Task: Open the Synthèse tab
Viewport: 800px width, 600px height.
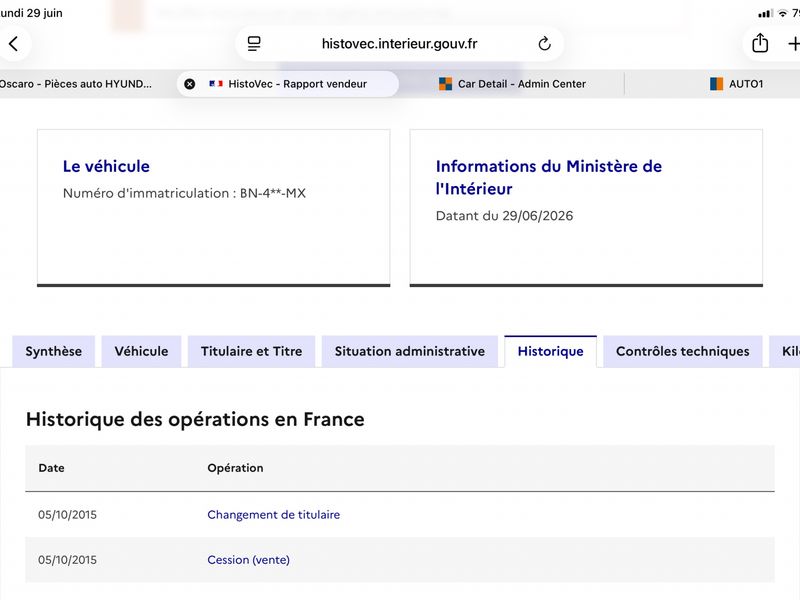Action: 54,351
